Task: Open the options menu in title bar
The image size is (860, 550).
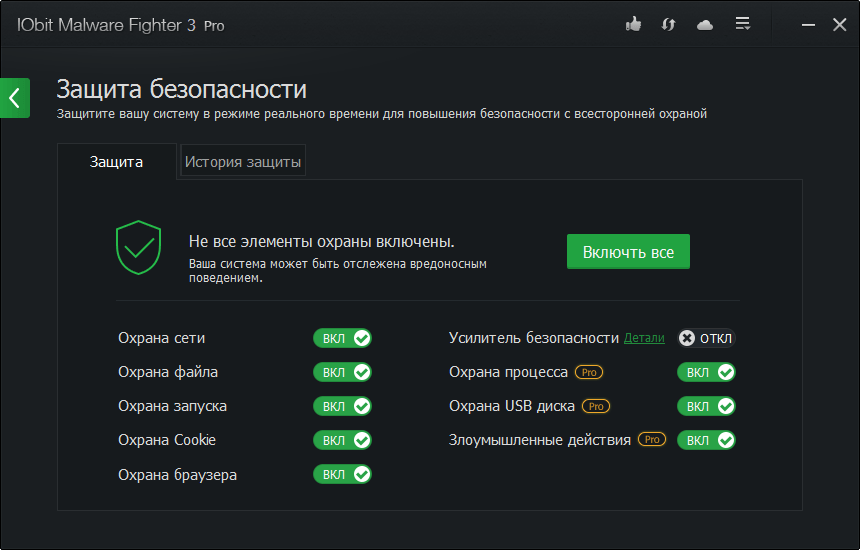Action: (x=742, y=24)
